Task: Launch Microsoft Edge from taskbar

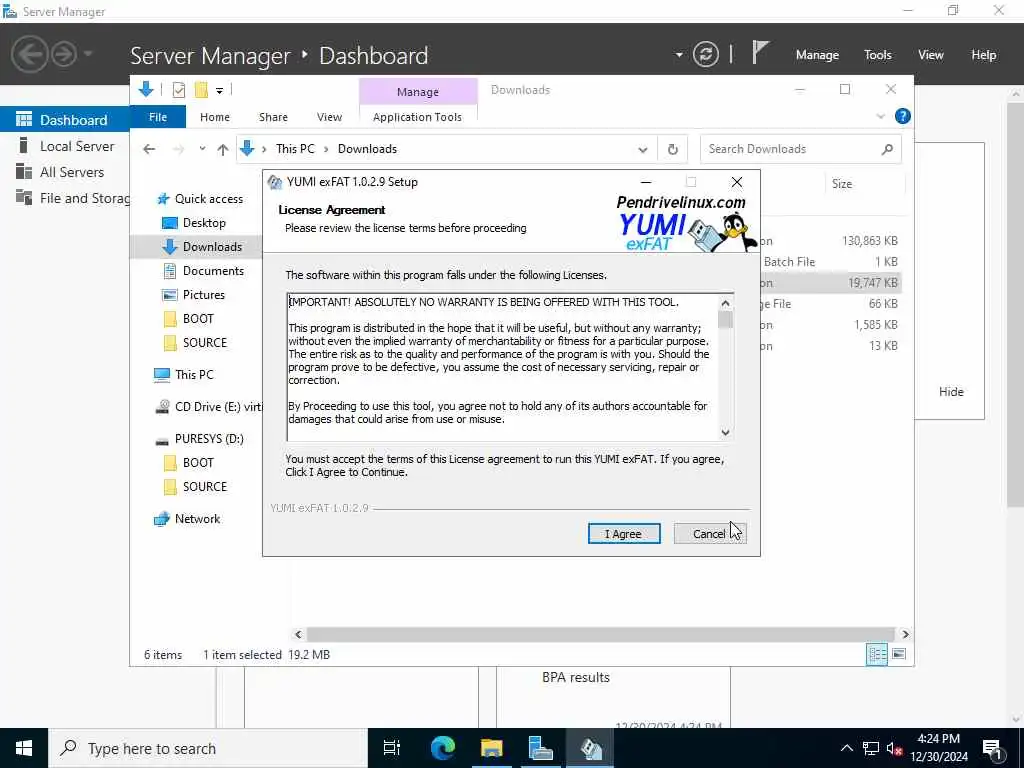Action: pos(442,748)
